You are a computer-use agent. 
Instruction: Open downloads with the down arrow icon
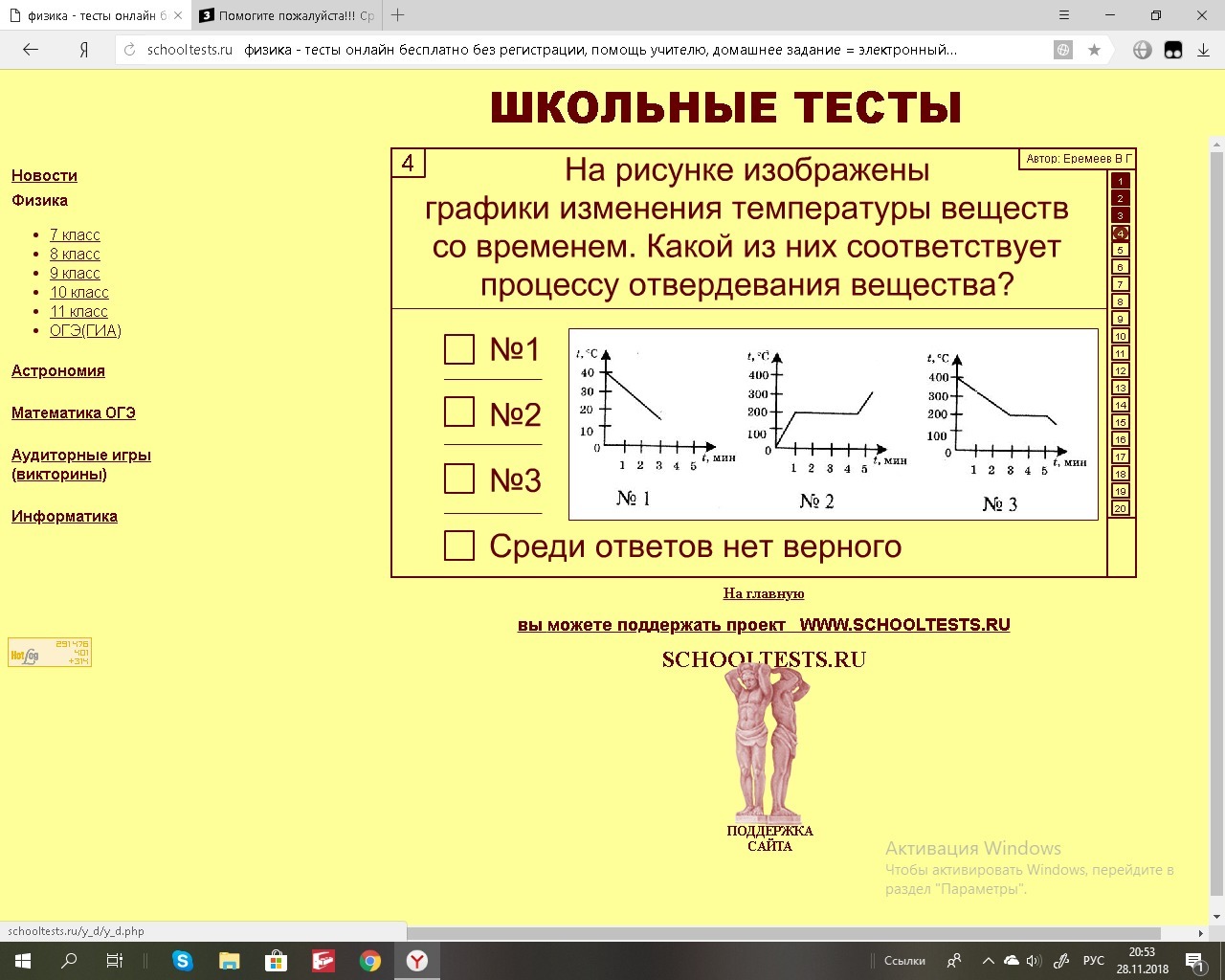(x=1204, y=50)
